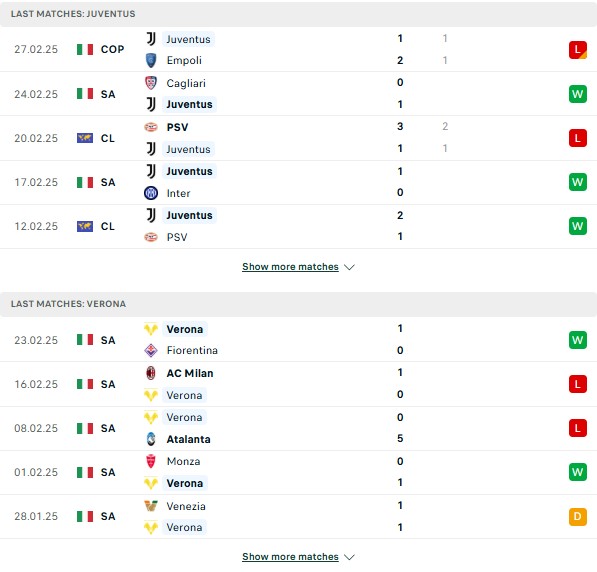Click the Monza club crest icon
597x572 pixels.
point(151,461)
